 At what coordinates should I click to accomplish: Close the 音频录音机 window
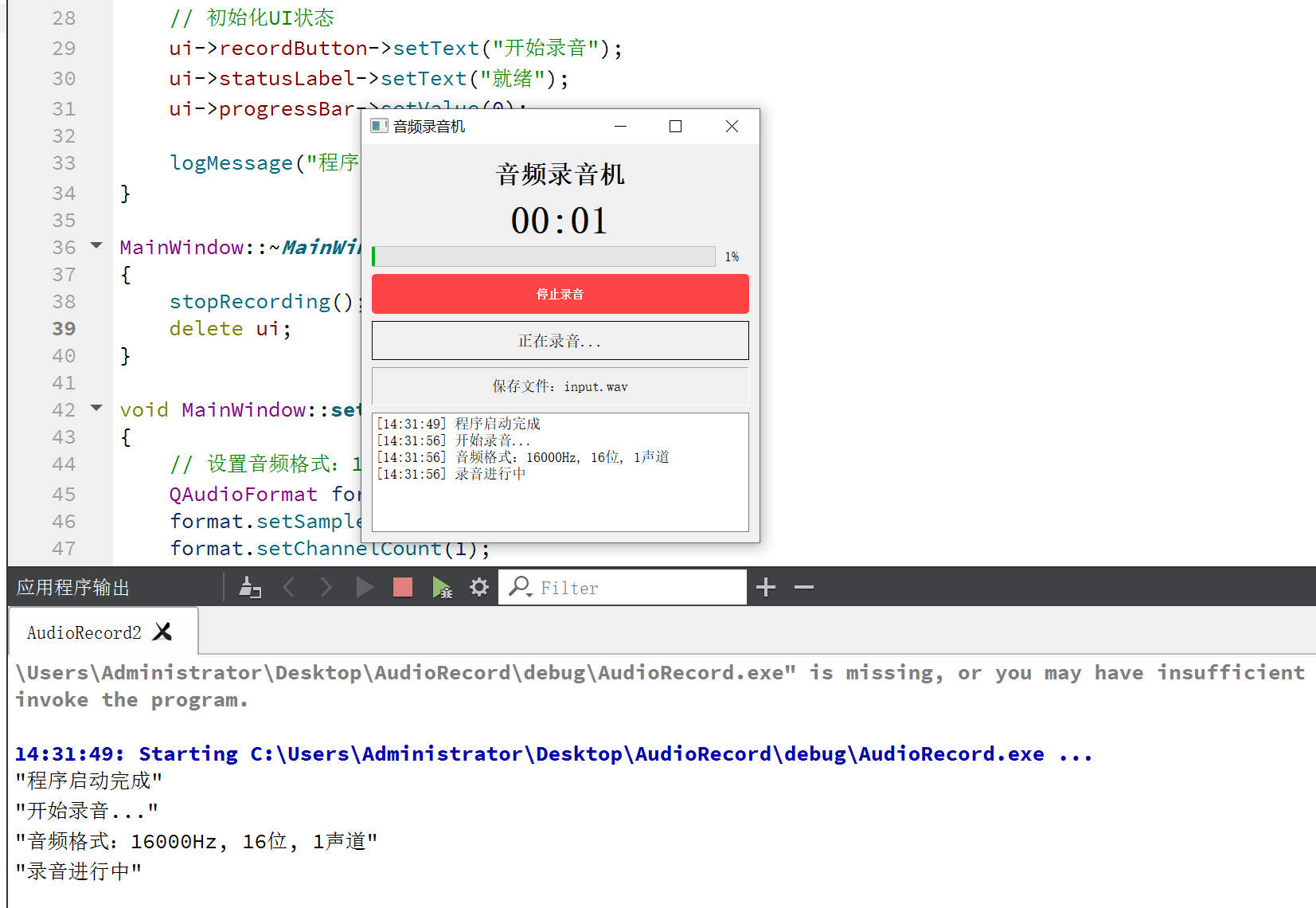[x=732, y=126]
